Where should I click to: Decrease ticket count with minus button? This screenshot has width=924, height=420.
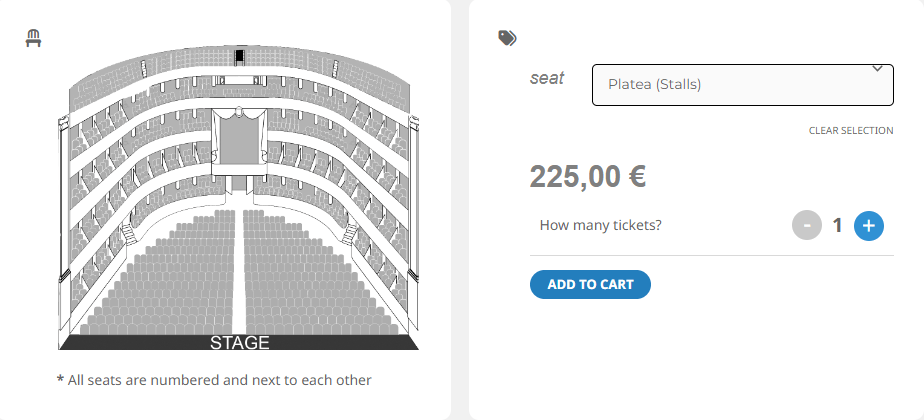pos(807,225)
